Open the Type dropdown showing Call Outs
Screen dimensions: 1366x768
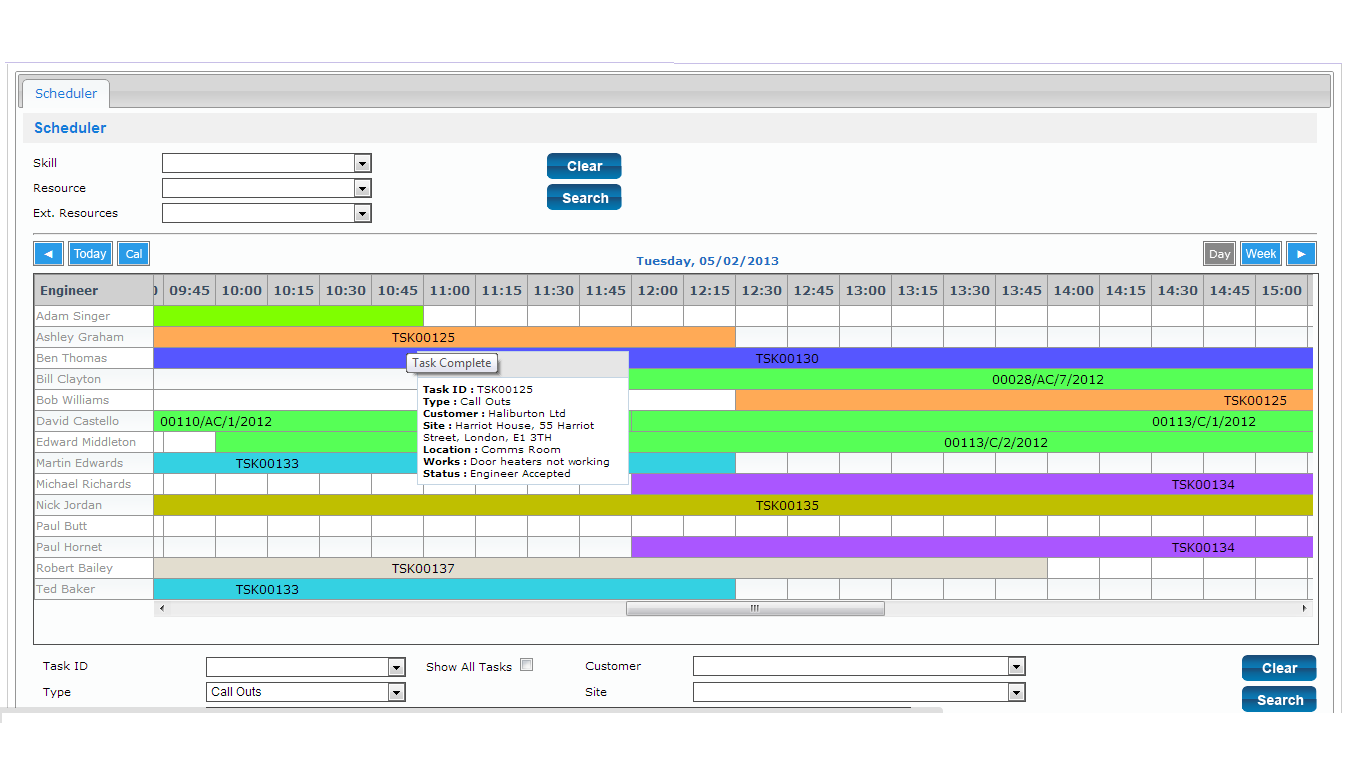[397, 691]
